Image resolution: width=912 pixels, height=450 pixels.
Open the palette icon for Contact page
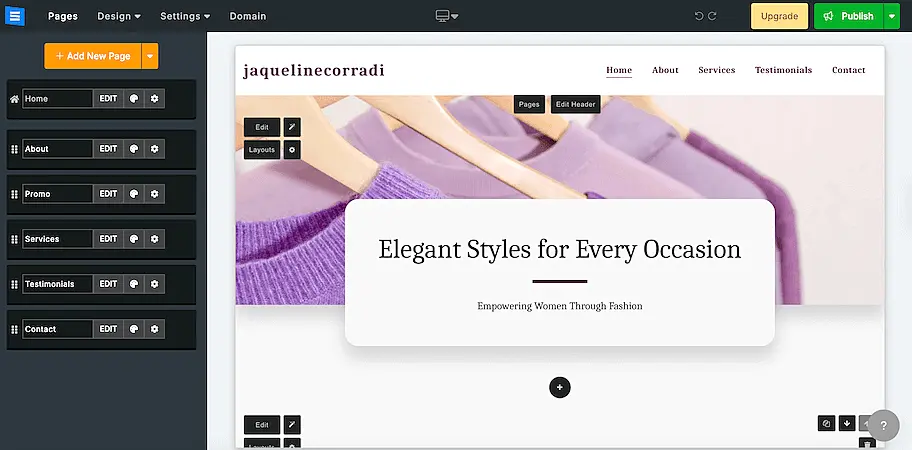pos(134,329)
